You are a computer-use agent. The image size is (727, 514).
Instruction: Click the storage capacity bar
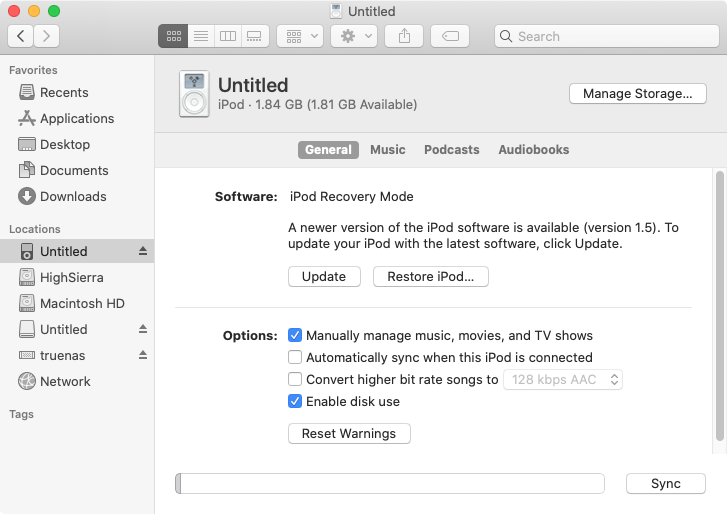coord(390,484)
